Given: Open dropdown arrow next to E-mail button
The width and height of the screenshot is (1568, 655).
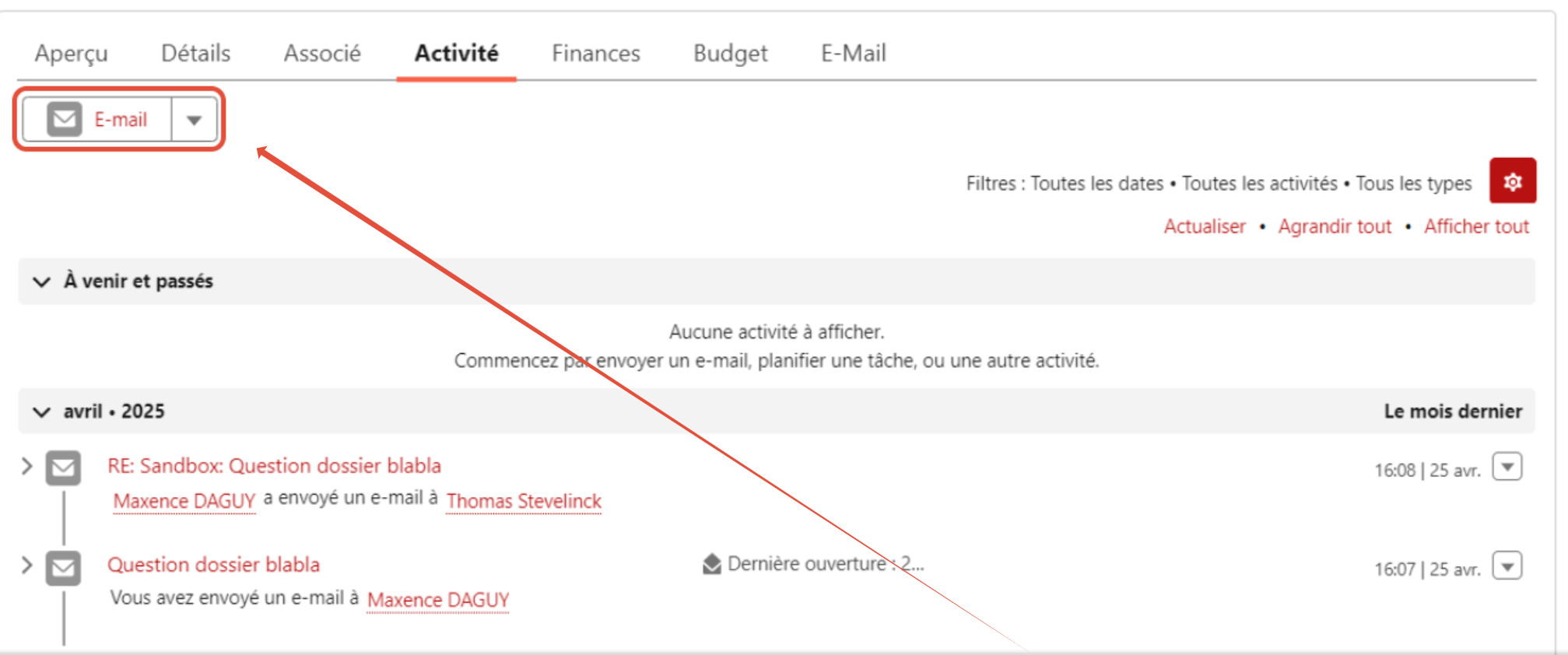Looking at the screenshot, I should 194,120.
